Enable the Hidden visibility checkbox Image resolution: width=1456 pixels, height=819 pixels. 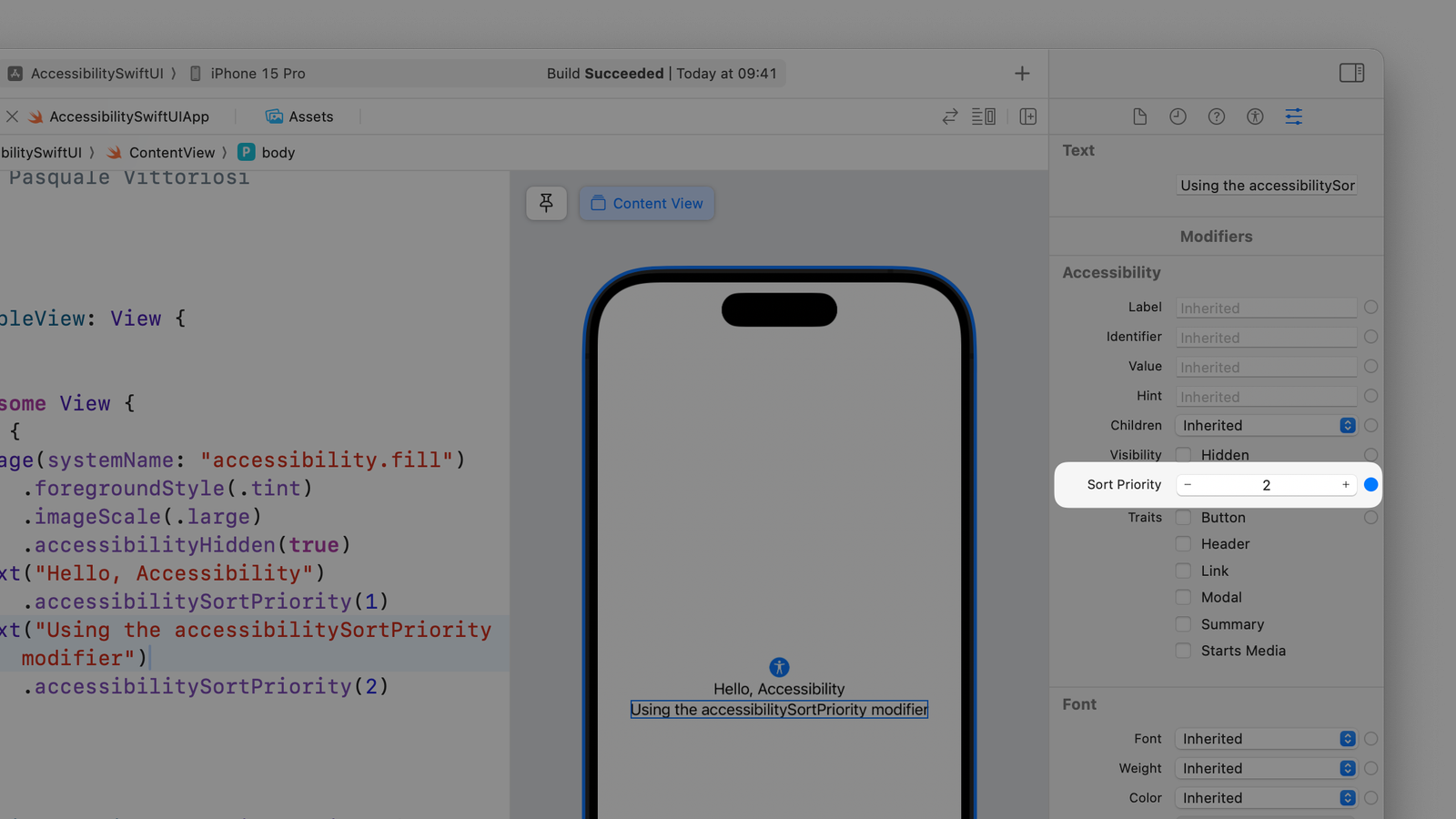tap(1183, 454)
